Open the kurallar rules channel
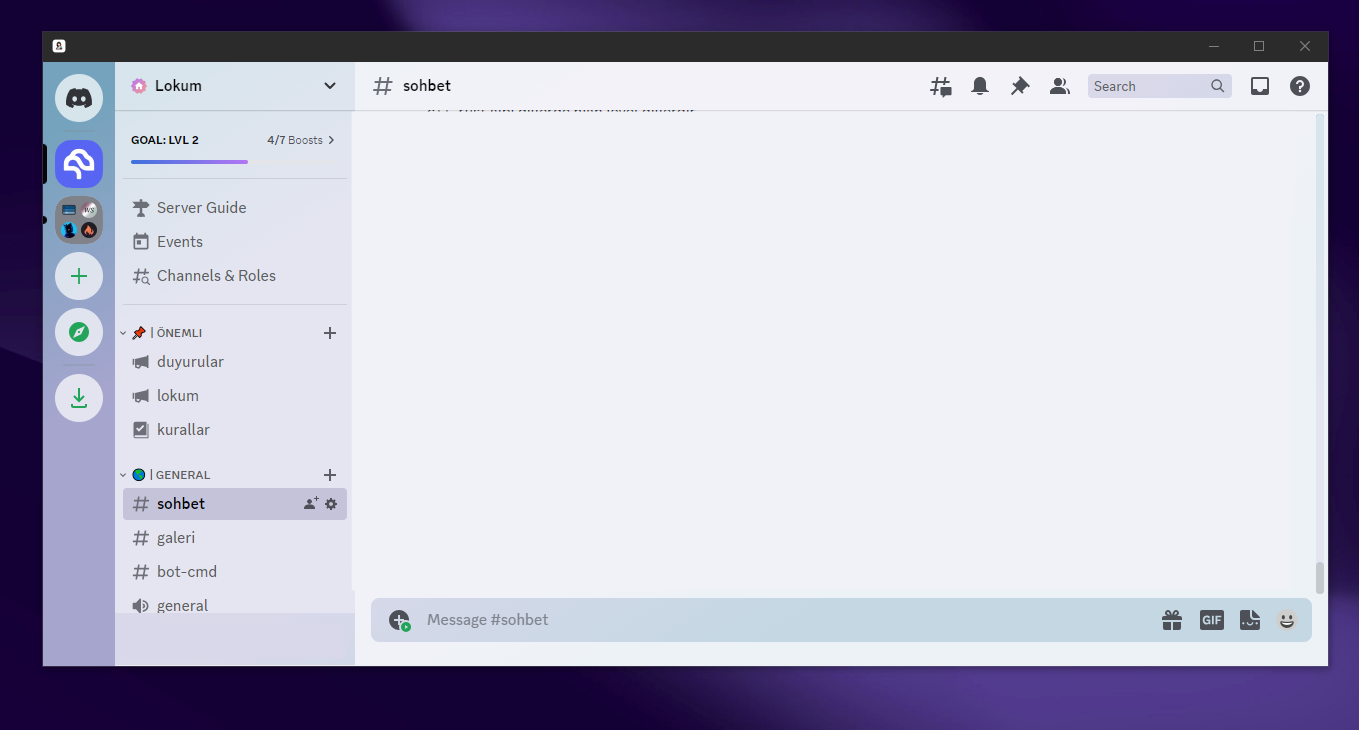Image resolution: width=1359 pixels, height=730 pixels. pyautogui.click(x=235, y=430)
